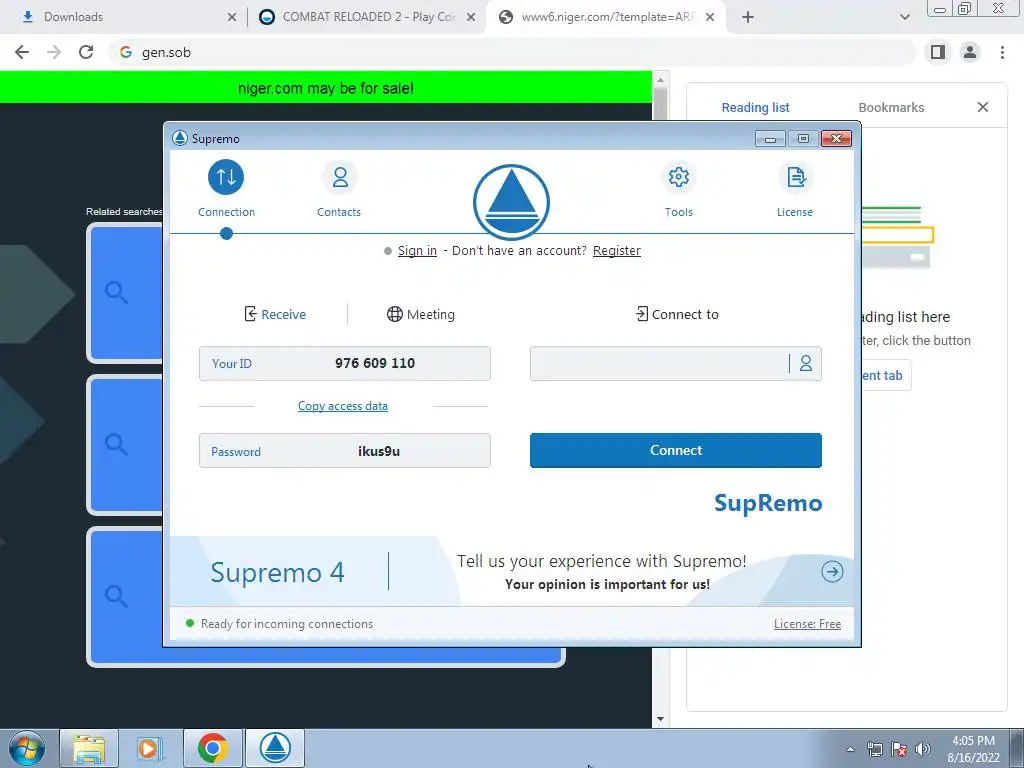Screen dimensions: 1024x768
Task: Click the Chrome address bar showing gen.sob
Action: click(513, 52)
